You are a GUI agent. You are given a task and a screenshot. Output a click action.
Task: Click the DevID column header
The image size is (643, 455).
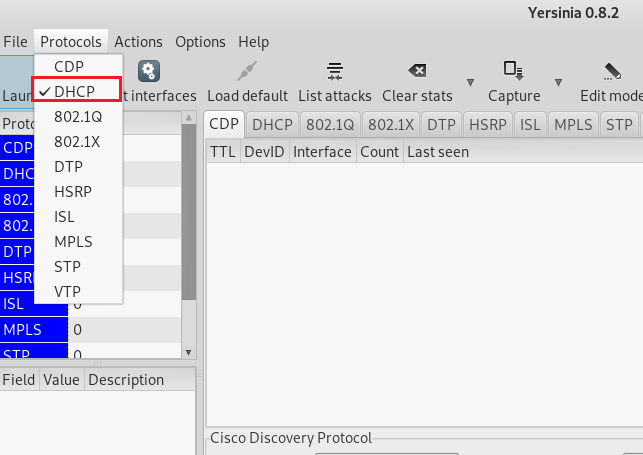[264, 152]
